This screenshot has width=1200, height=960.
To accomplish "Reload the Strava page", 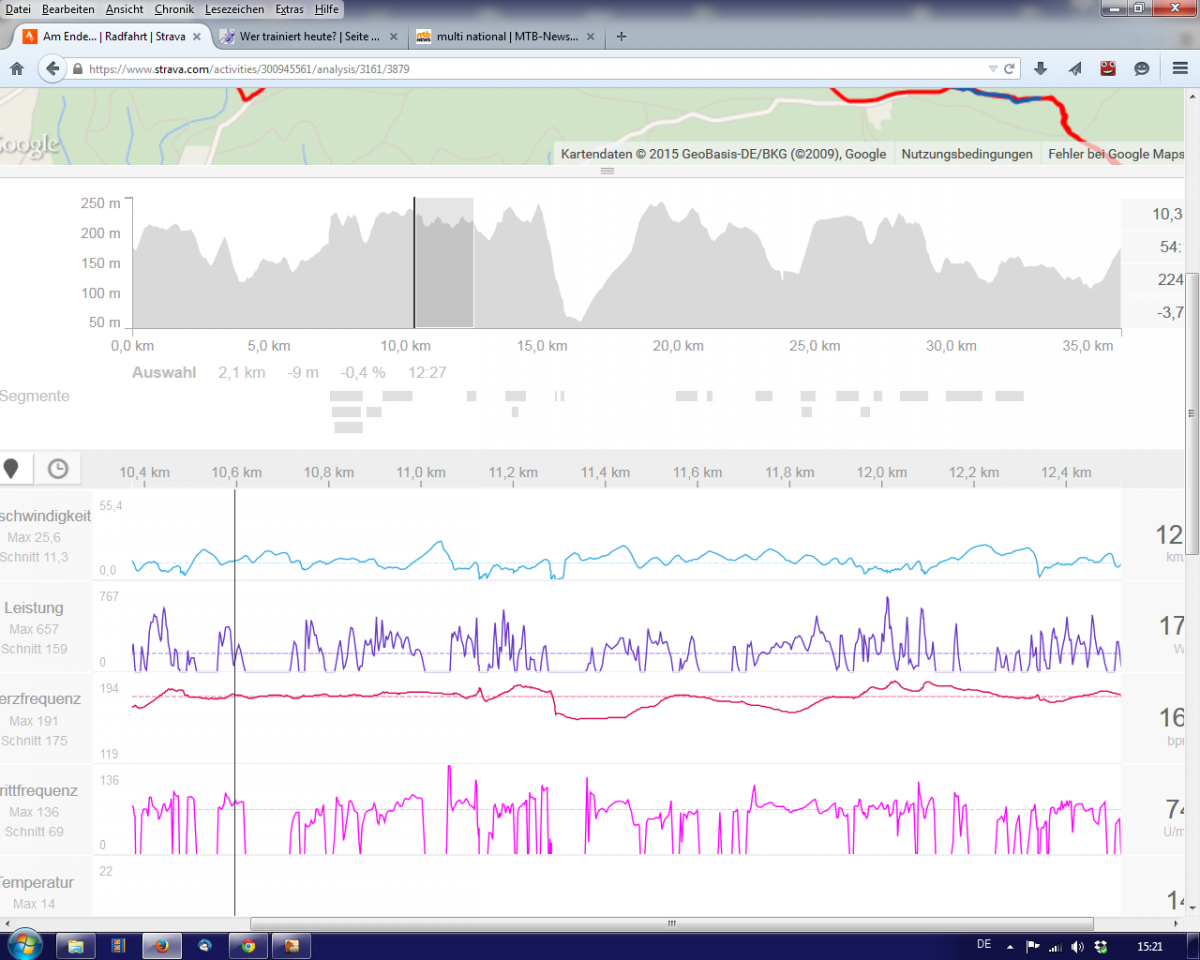I will (1010, 69).
